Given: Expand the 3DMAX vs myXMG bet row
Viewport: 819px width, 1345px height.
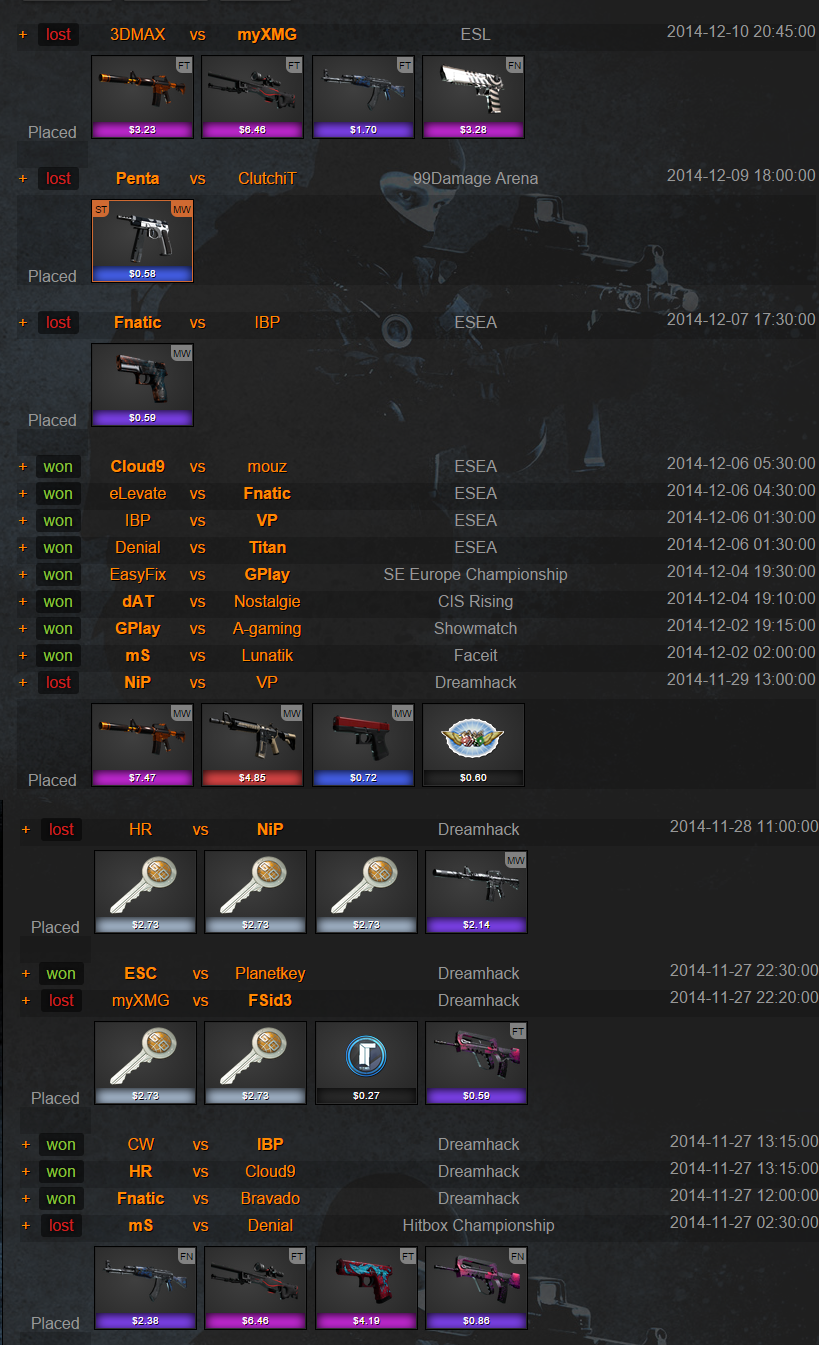Looking at the screenshot, I should (22, 35).
